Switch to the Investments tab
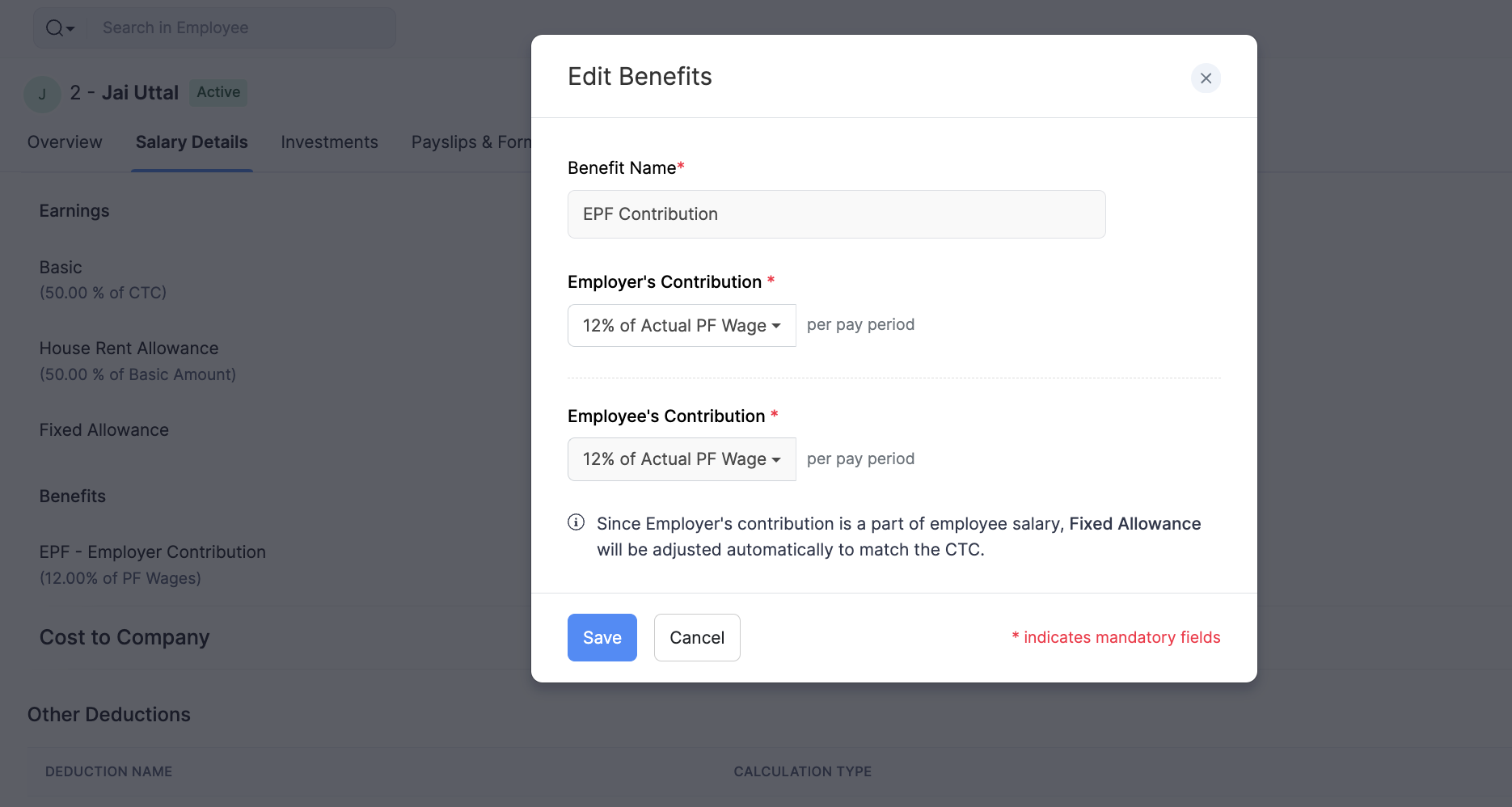The height and width of the screenshot is (807, 1512). 329,142
